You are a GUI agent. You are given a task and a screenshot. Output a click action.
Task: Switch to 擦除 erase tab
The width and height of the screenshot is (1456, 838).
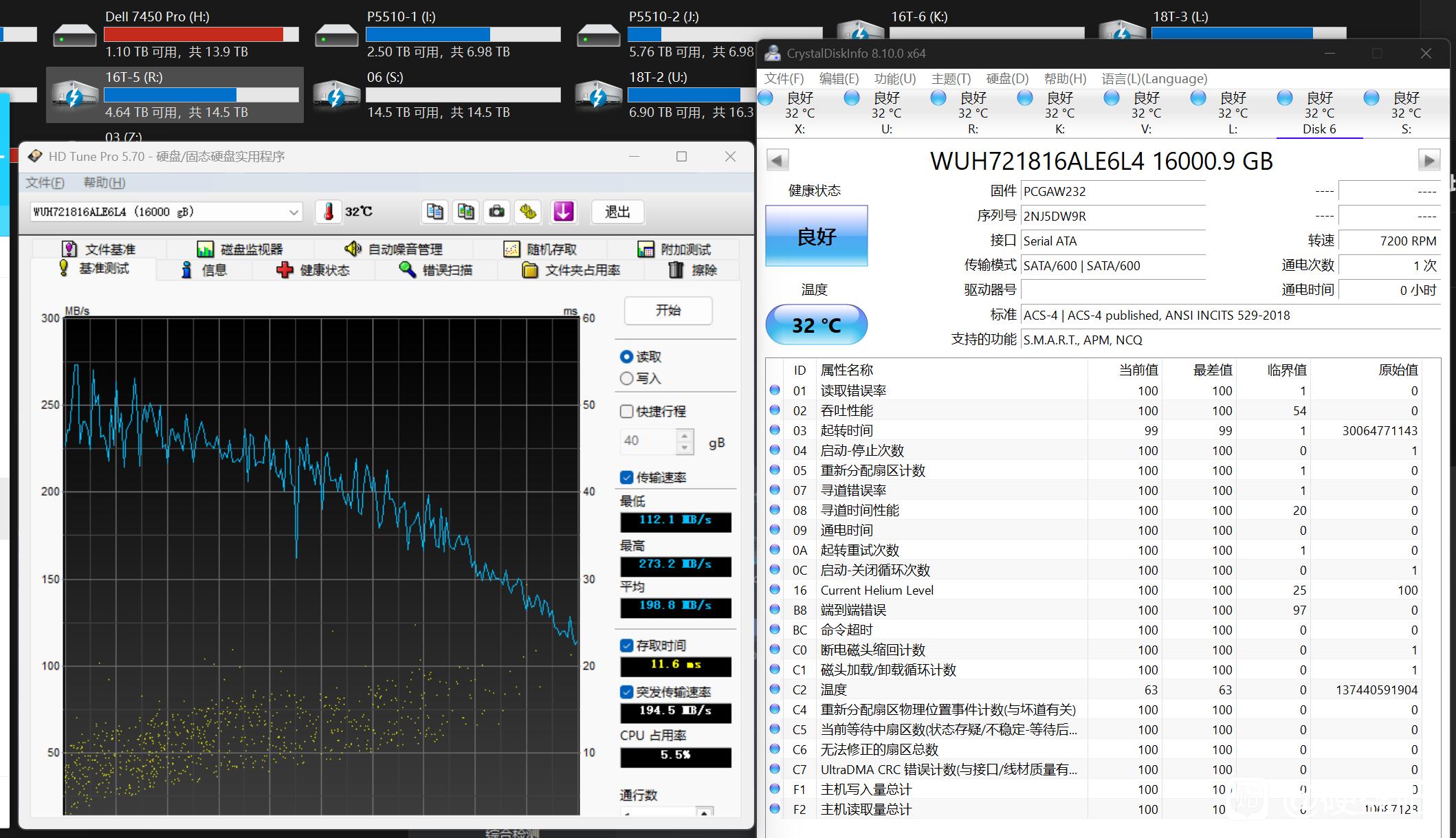pyautogui.click(x=693, y=270)
